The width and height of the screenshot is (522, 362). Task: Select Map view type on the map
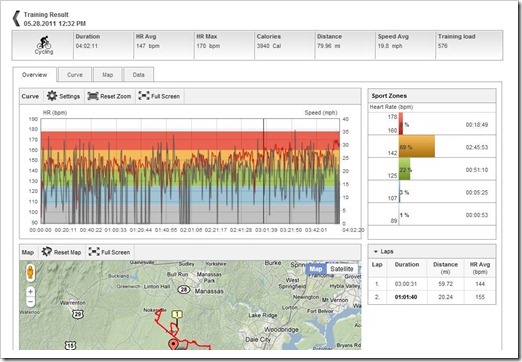point(315,269)
